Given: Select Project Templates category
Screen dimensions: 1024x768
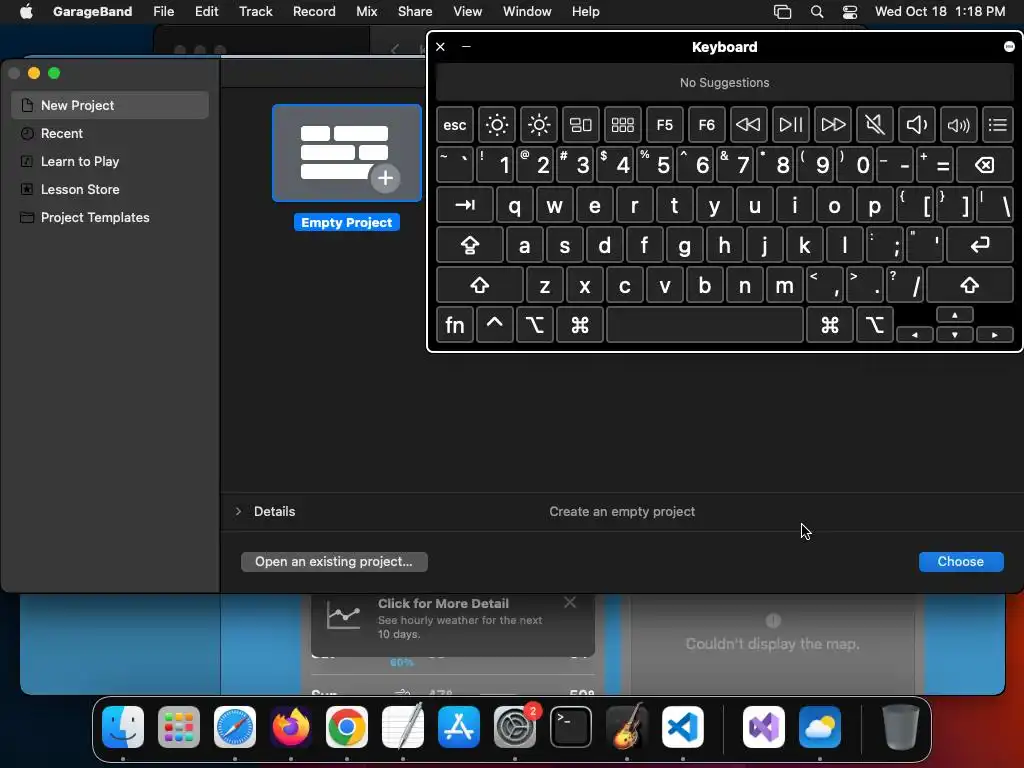Looking at the screenshot, I should click(110, 217).
